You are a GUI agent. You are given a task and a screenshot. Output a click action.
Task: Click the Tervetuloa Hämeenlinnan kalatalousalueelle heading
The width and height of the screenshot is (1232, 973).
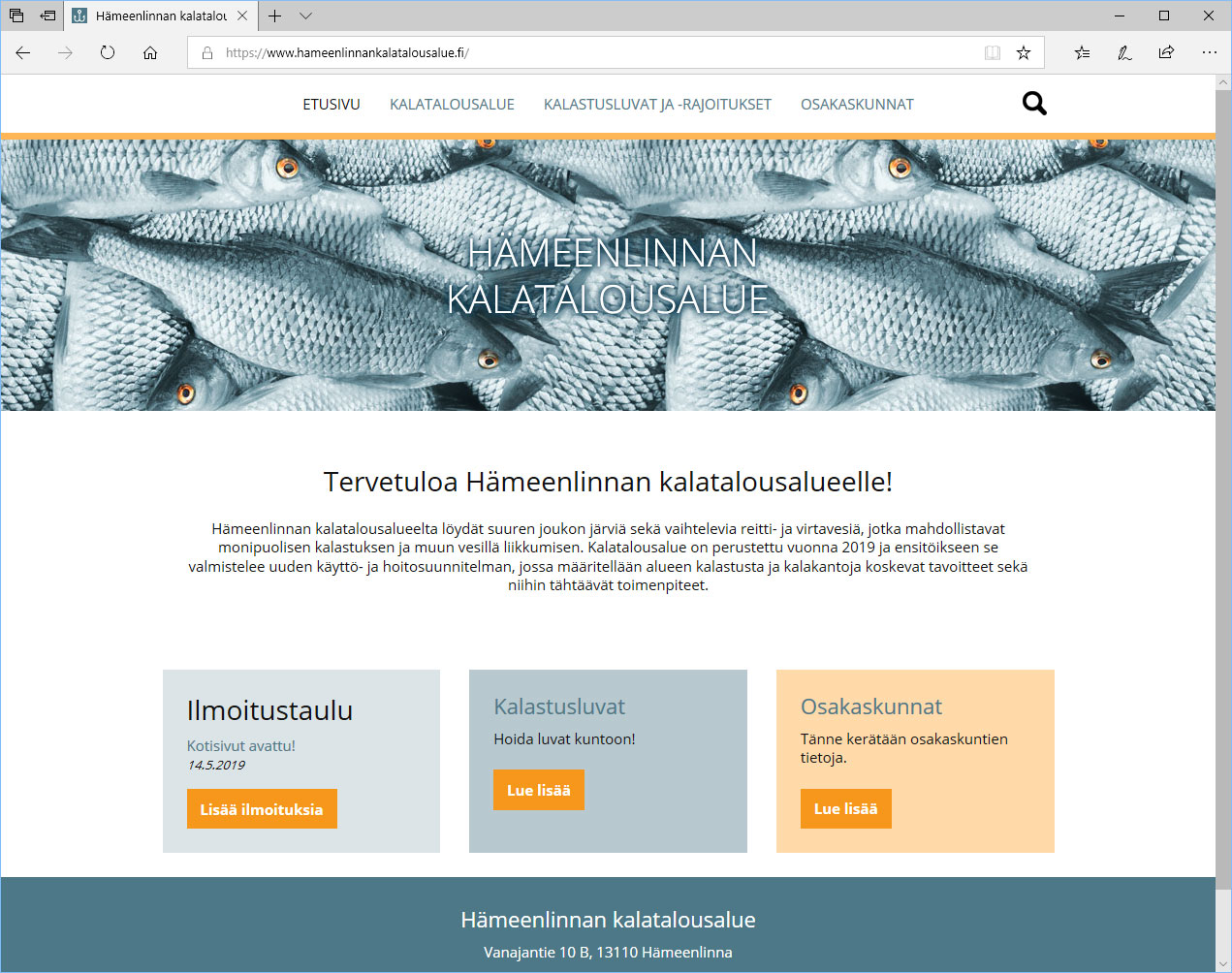(608, 482)
